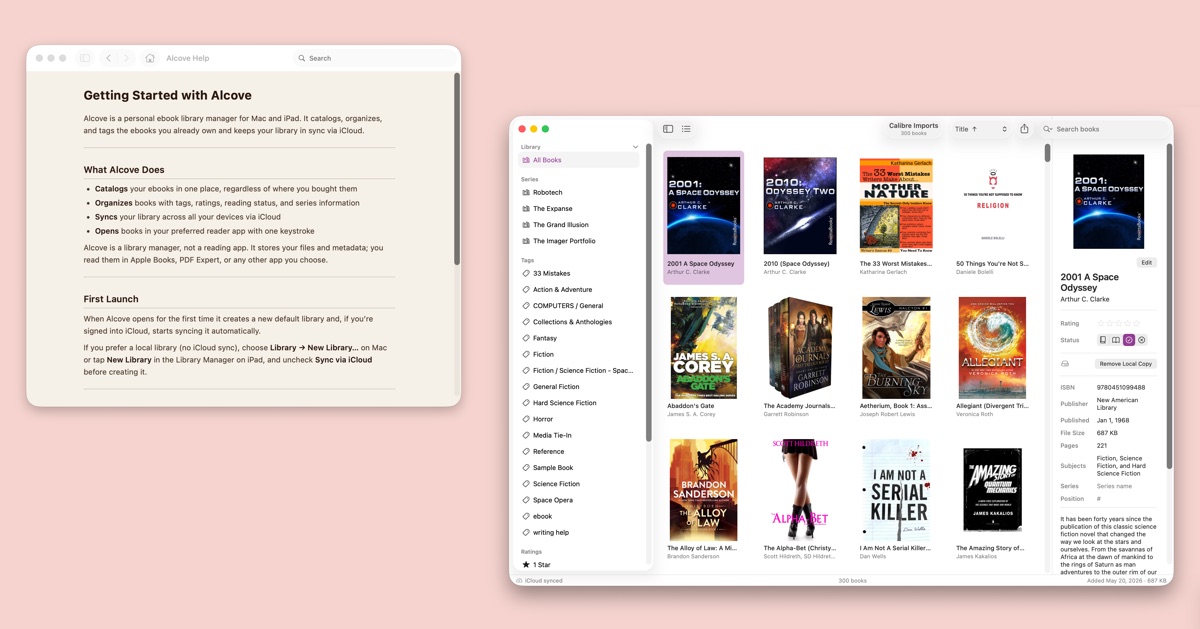Select the Aetherium Burning Sky cover
The width and height of the screenshot is (1200, 629).
(896, 348)
